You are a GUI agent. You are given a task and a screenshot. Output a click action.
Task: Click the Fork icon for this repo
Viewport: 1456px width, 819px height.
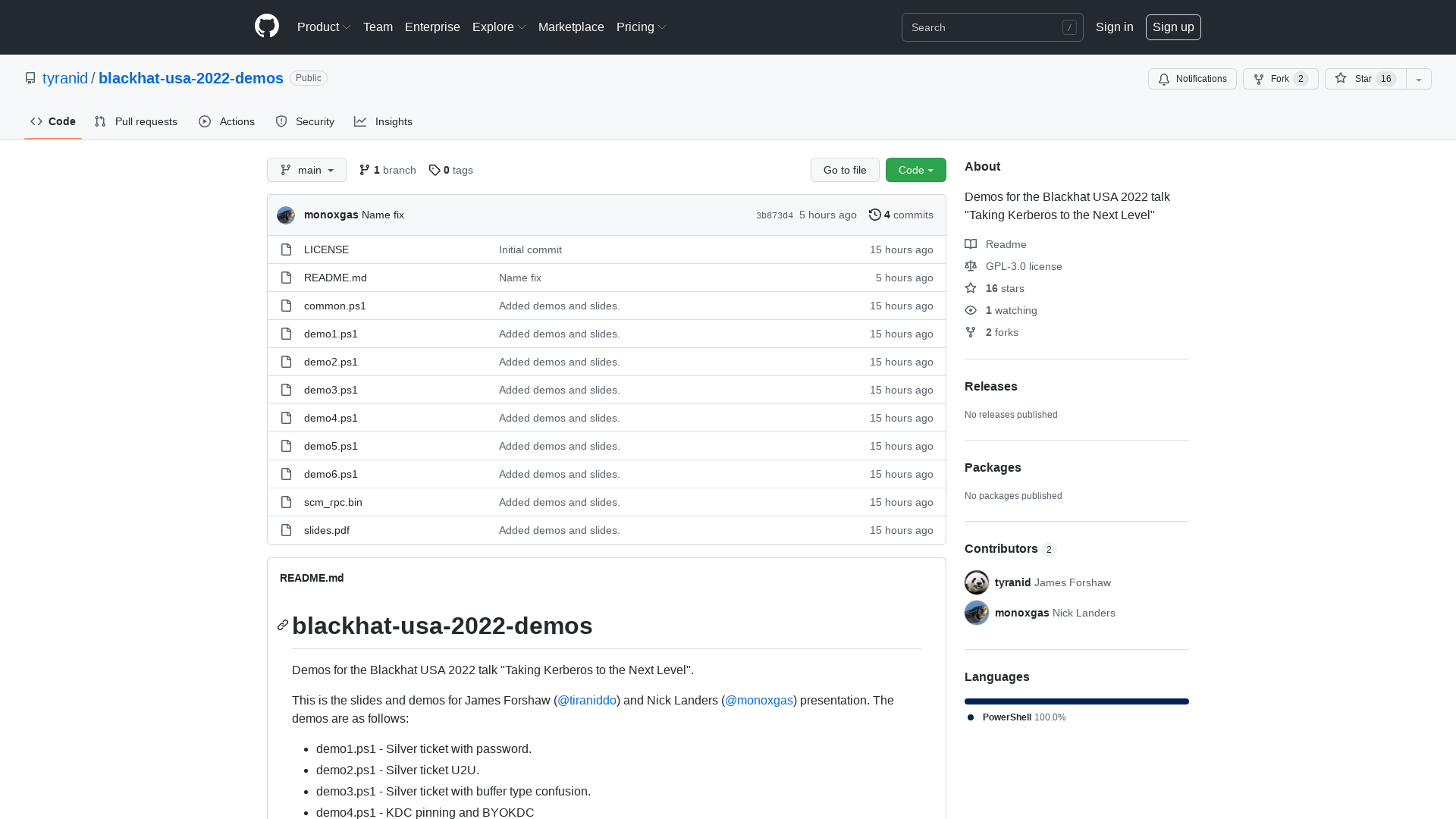(x=1259, y=79)
